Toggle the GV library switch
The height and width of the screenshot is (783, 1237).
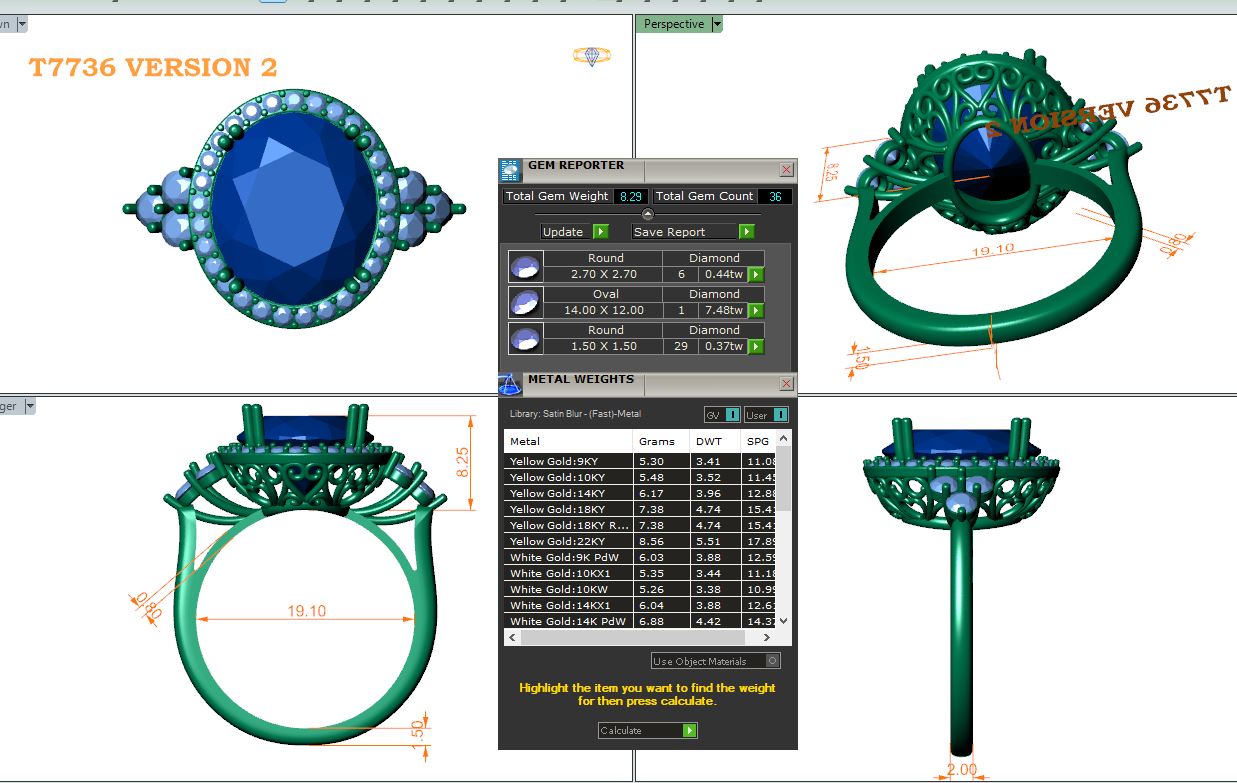pyautogui.click(x=722, y=415)
